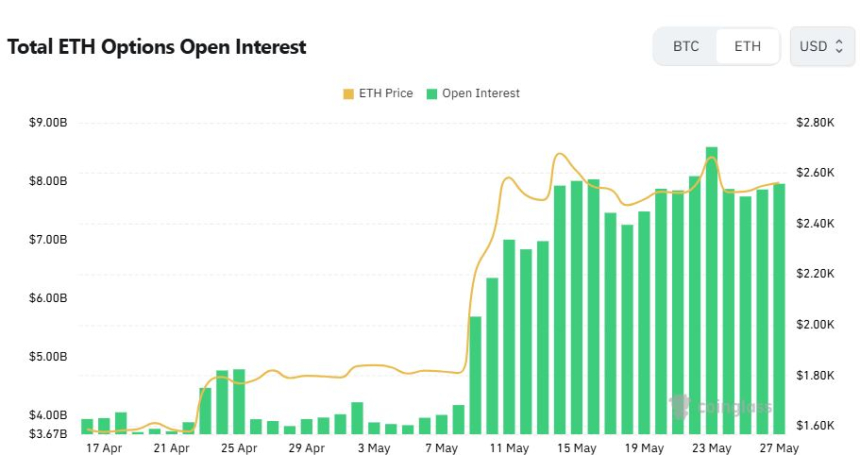Screen dimensions: 860x455
Task: Click the bar above 3 May label
Action: pos(374,428)
